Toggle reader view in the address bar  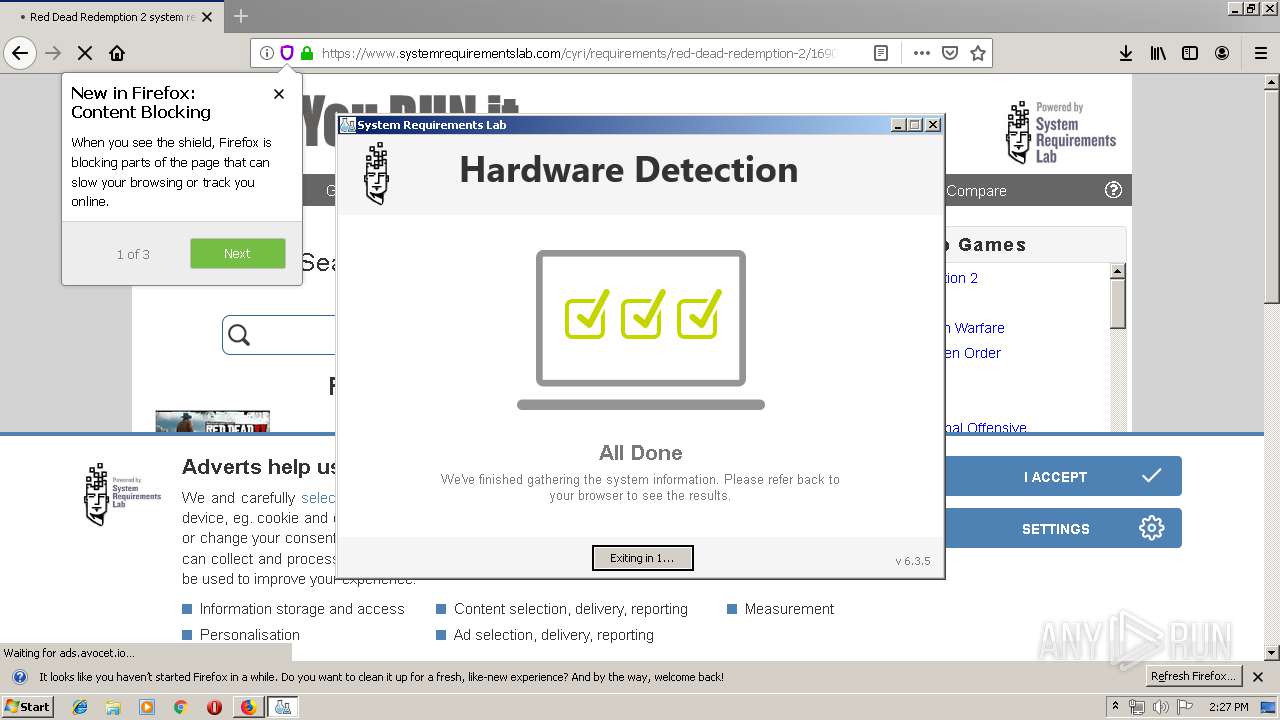coord(881,53)
